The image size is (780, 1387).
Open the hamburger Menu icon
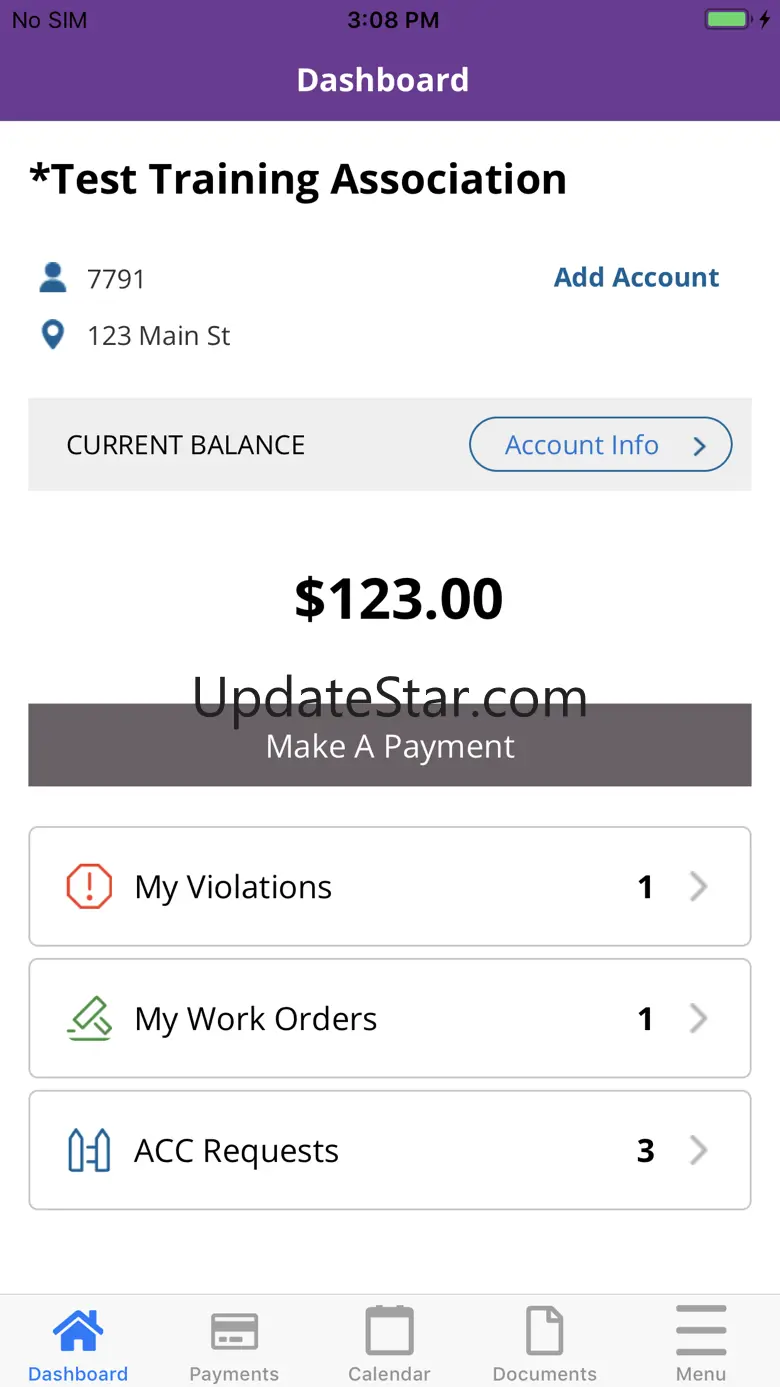click(701, 1331)
